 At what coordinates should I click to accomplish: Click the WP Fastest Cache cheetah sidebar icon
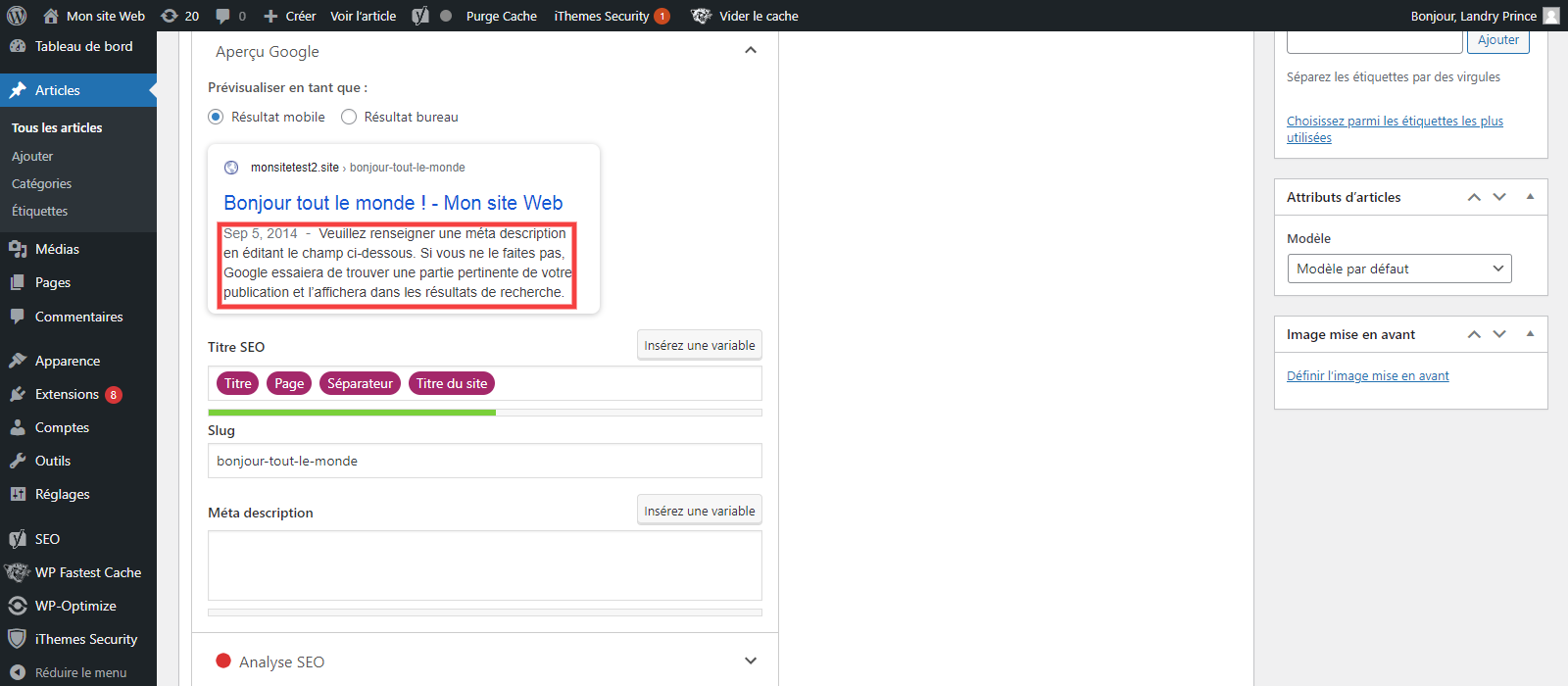pos(18,572)
